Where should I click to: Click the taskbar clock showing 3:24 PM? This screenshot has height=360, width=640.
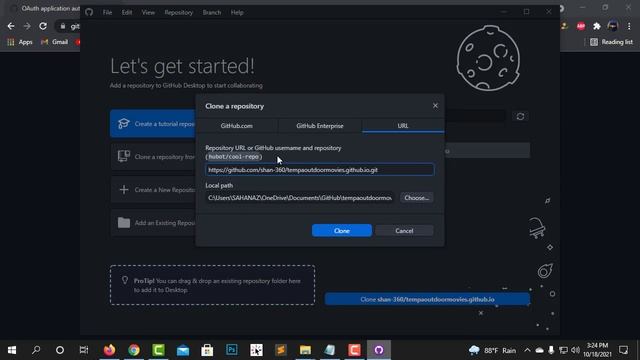coord(597,350)
